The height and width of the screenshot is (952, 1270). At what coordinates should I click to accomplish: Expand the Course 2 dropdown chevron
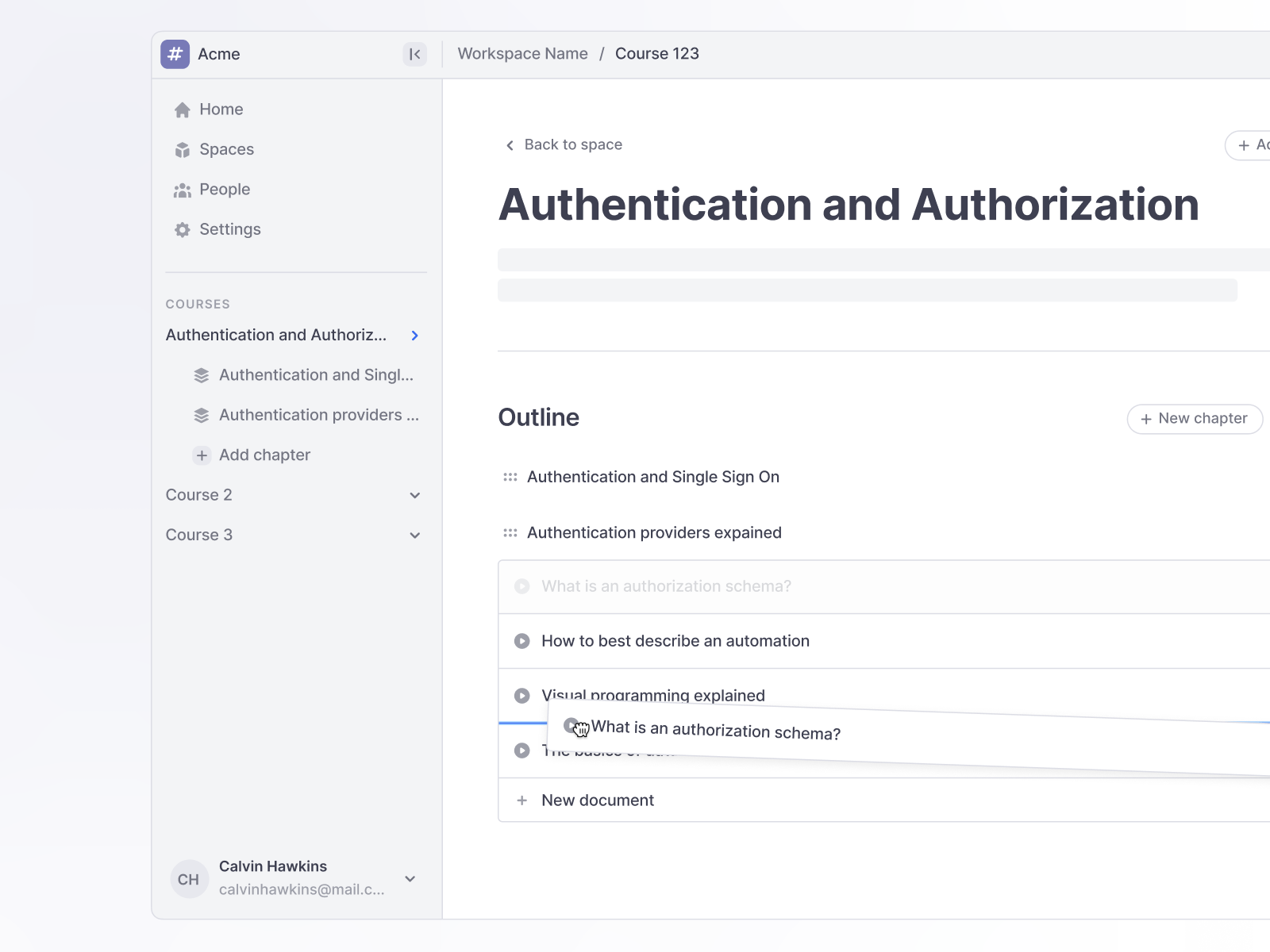tap(414, 496)
